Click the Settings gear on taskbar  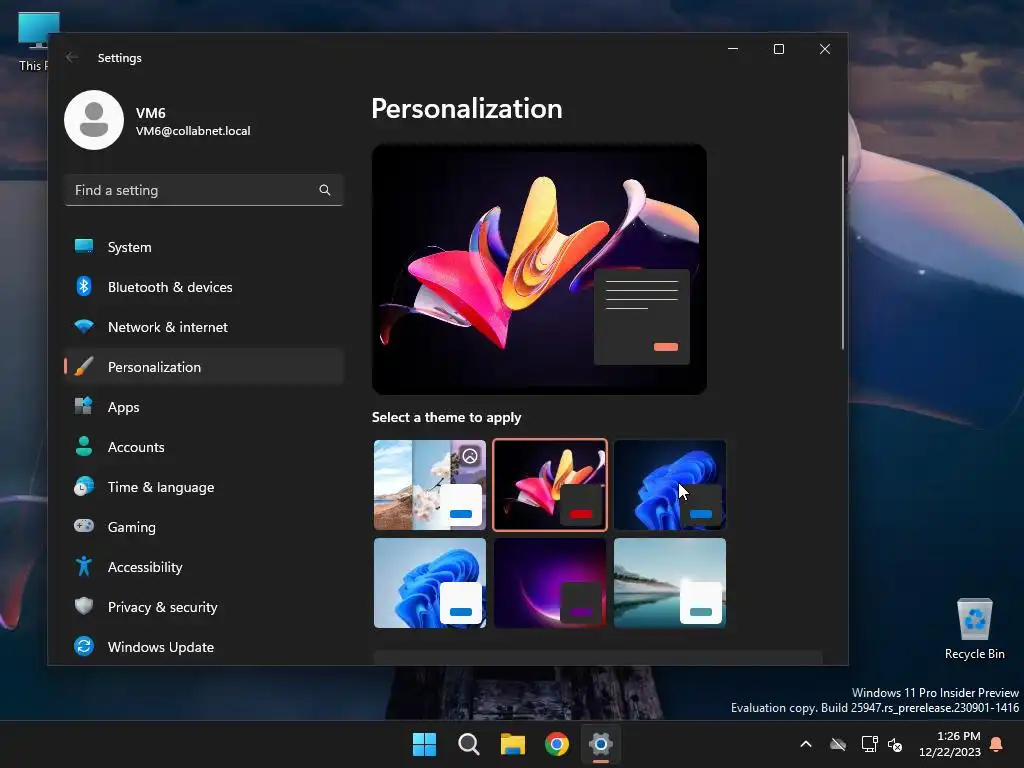[x=601, y=744]
